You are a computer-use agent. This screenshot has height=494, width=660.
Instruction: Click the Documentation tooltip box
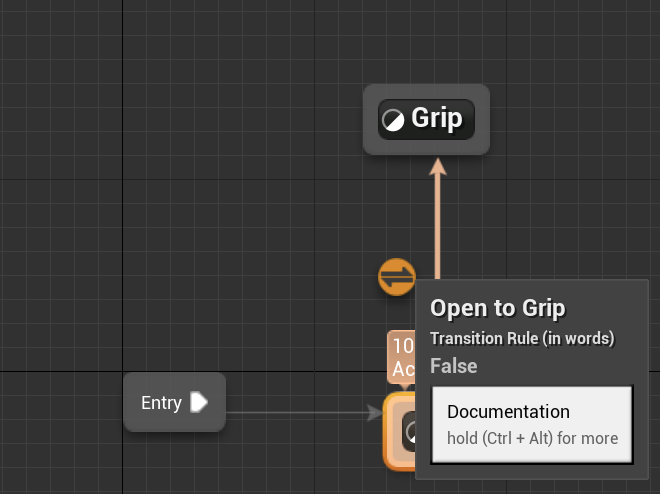click(531, 424)
